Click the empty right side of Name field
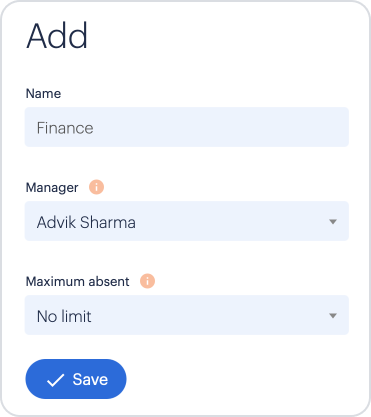Image resolution: width=371 pixels, height=417 pixels. pyautogui.click(x=267, y=127)
